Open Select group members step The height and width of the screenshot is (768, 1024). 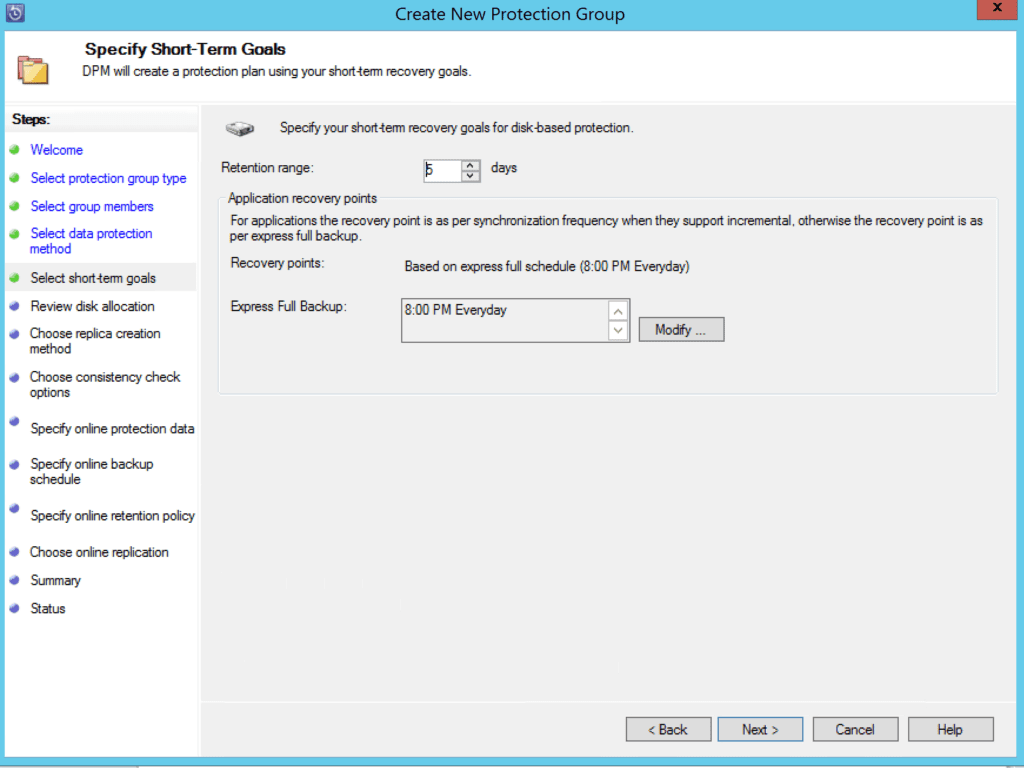coord(92,206)
